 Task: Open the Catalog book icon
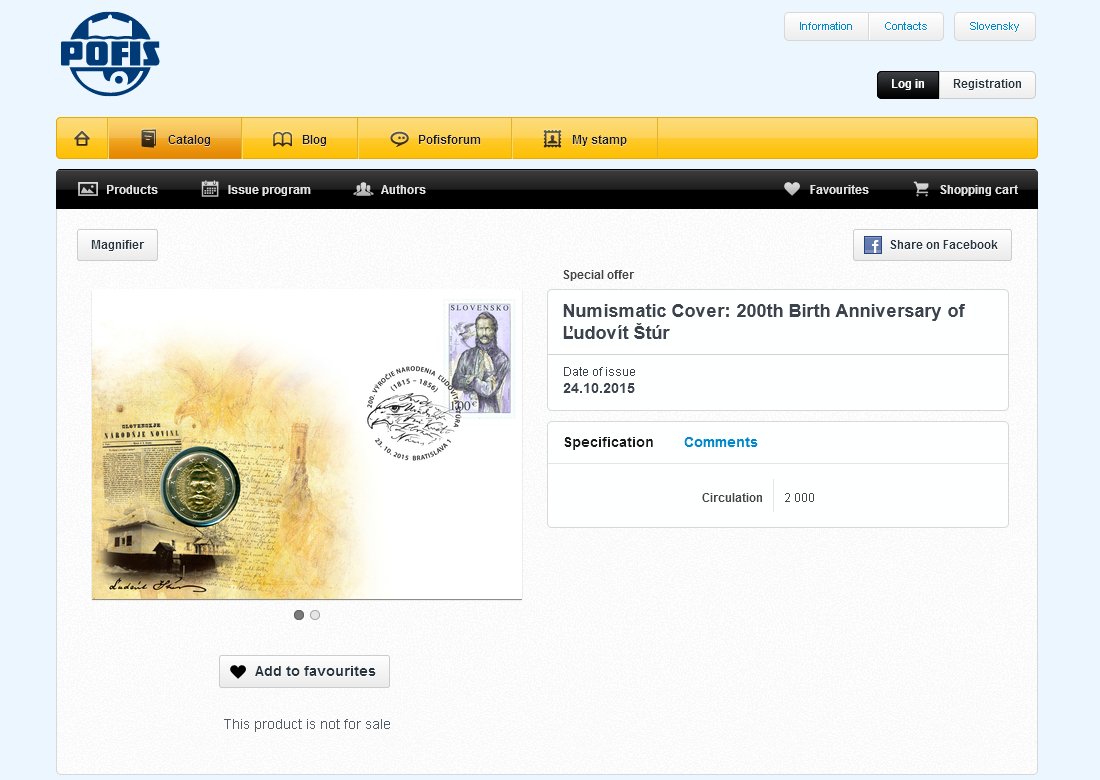[x=149, y=138]
